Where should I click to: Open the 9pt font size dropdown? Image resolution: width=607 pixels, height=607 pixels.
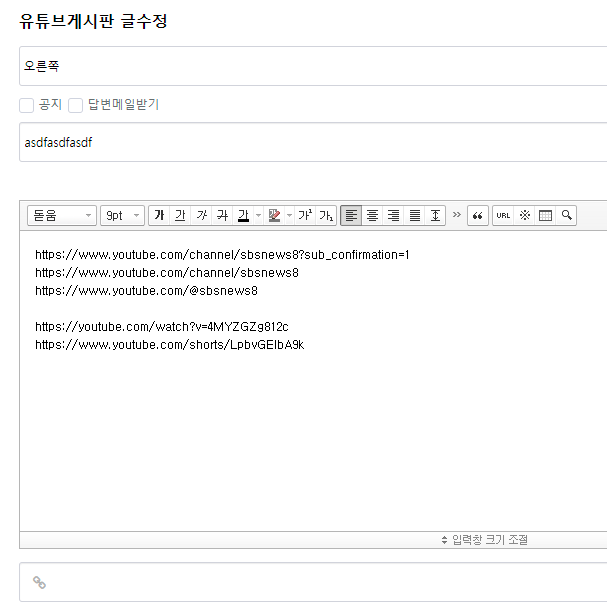123,215
